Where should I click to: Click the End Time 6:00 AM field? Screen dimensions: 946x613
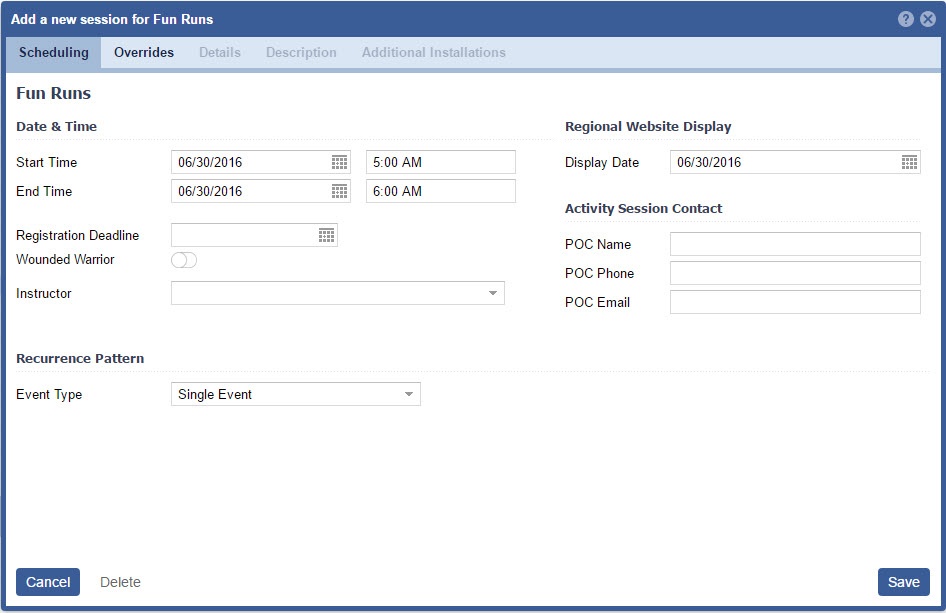click(x=440, y=191)
